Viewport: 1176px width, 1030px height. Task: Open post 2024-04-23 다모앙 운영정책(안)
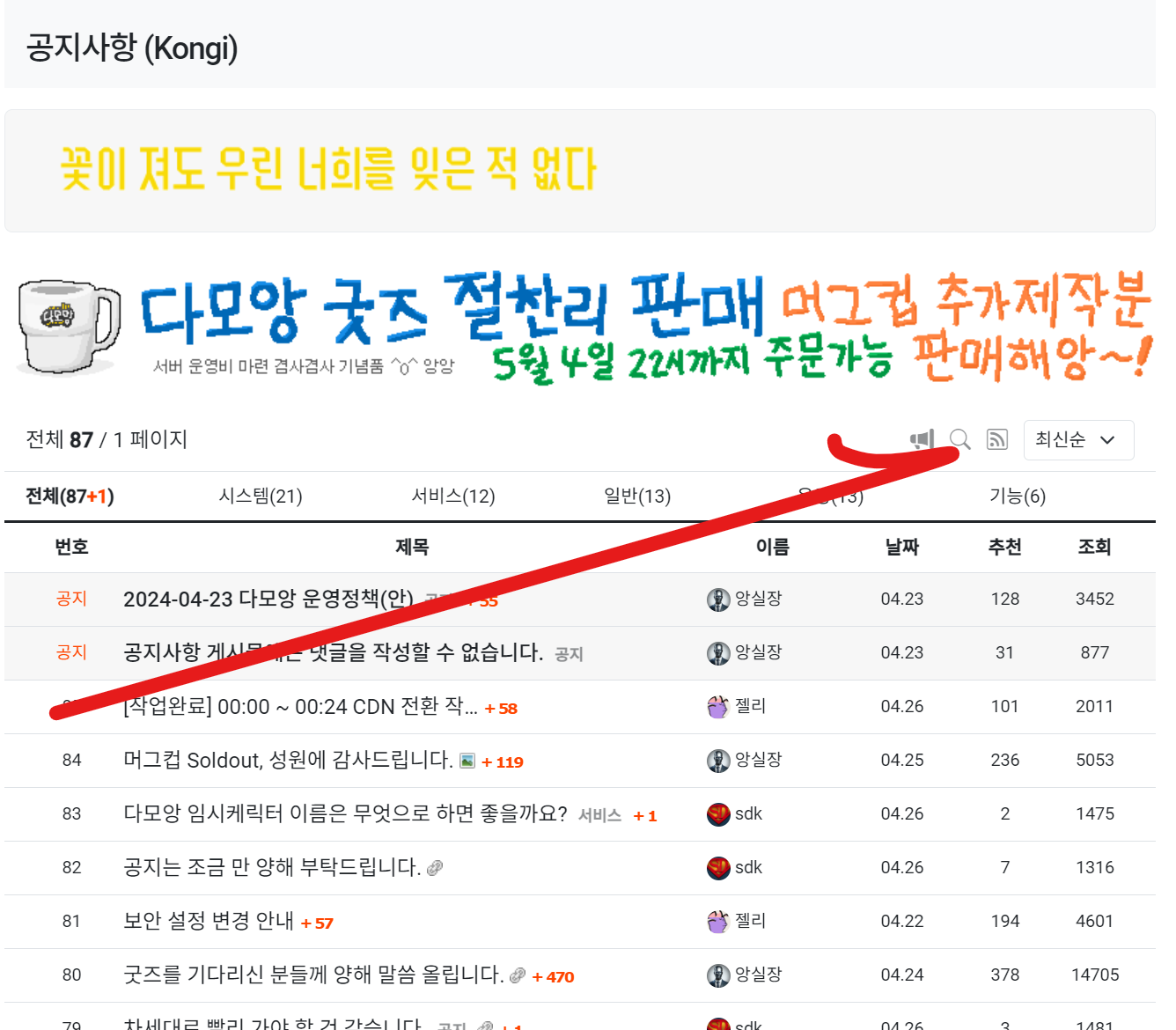point(268,600)
